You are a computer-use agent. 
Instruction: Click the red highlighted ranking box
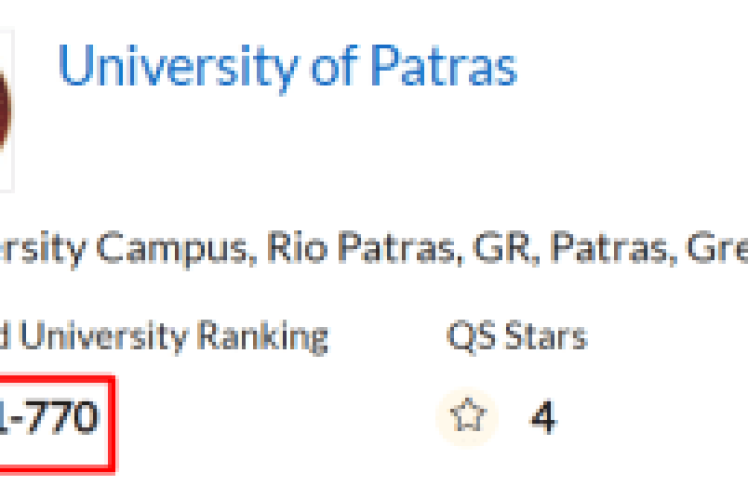54,420
